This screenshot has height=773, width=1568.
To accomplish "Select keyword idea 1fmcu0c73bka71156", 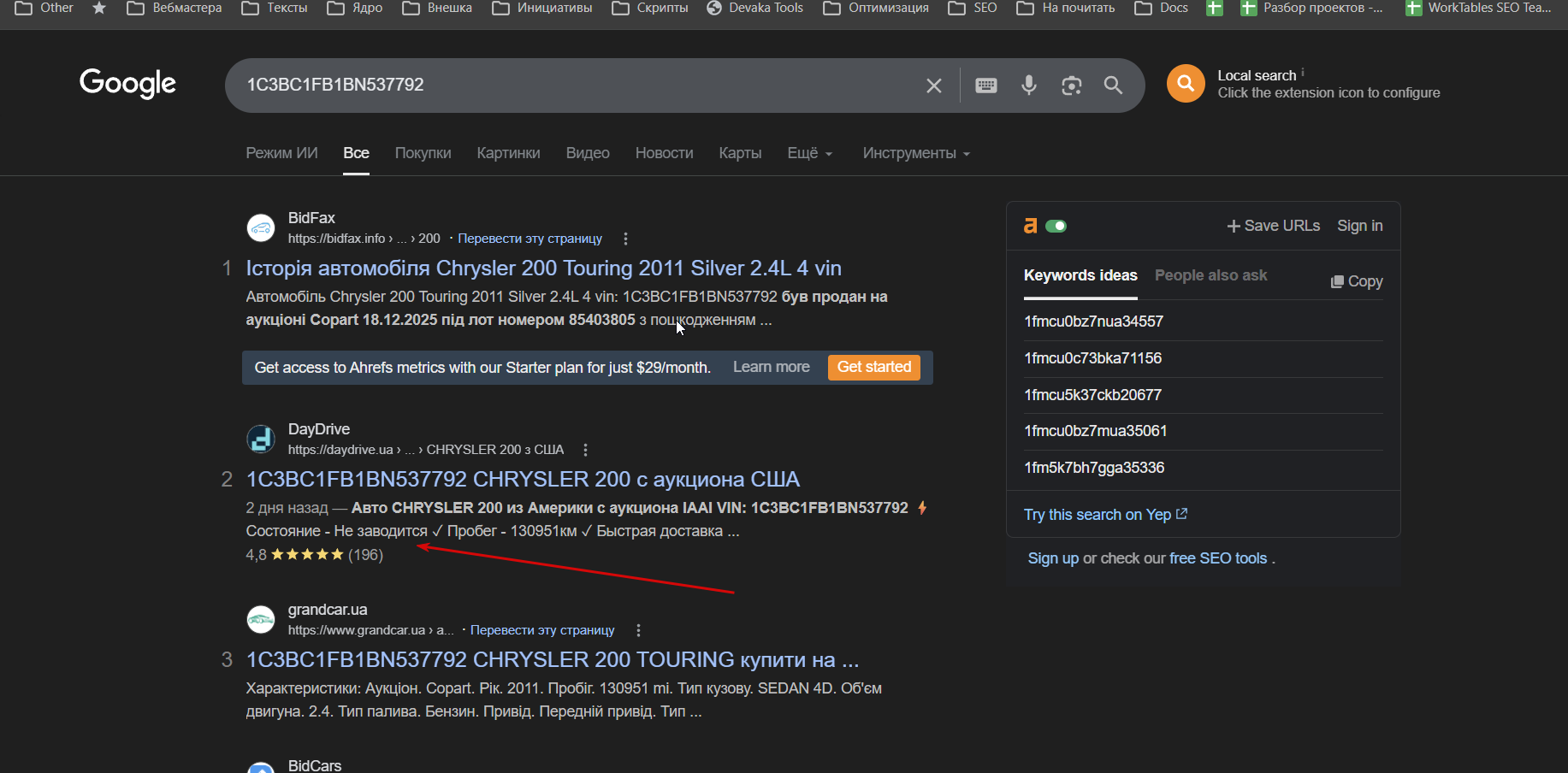I will coord(1092,358).
